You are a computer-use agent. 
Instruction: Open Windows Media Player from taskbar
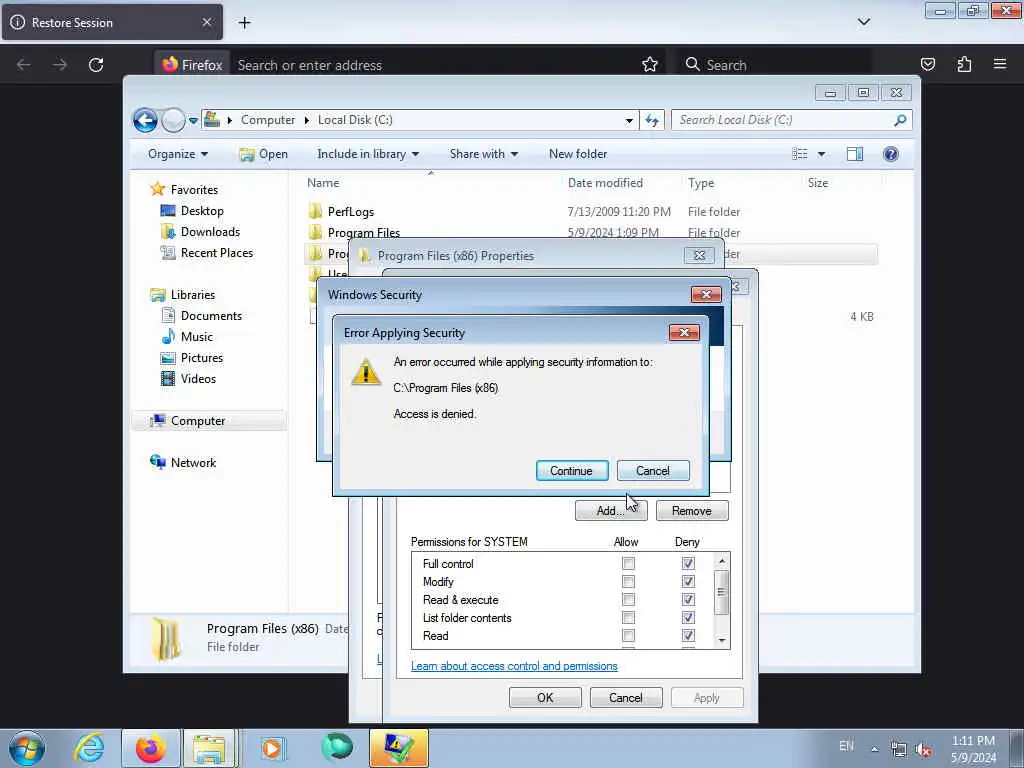coord(272,748)
